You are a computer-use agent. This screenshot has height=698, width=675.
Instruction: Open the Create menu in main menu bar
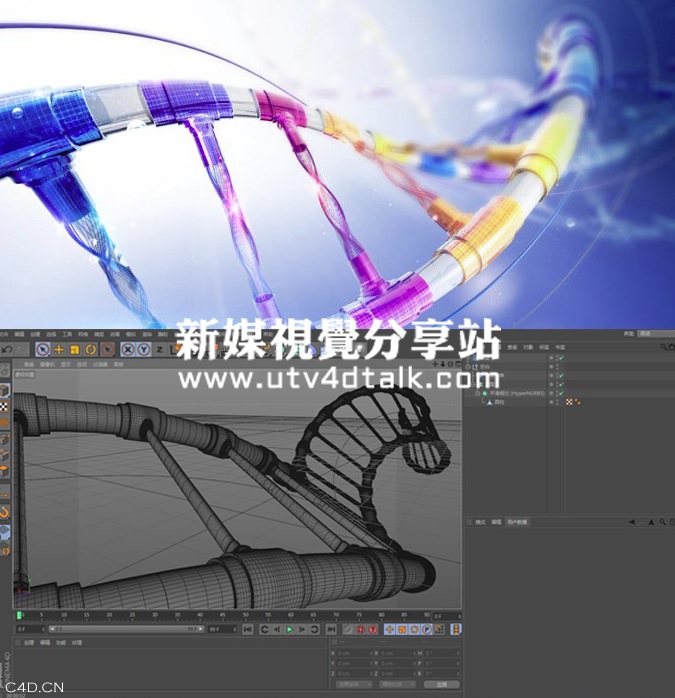point(35,334)
